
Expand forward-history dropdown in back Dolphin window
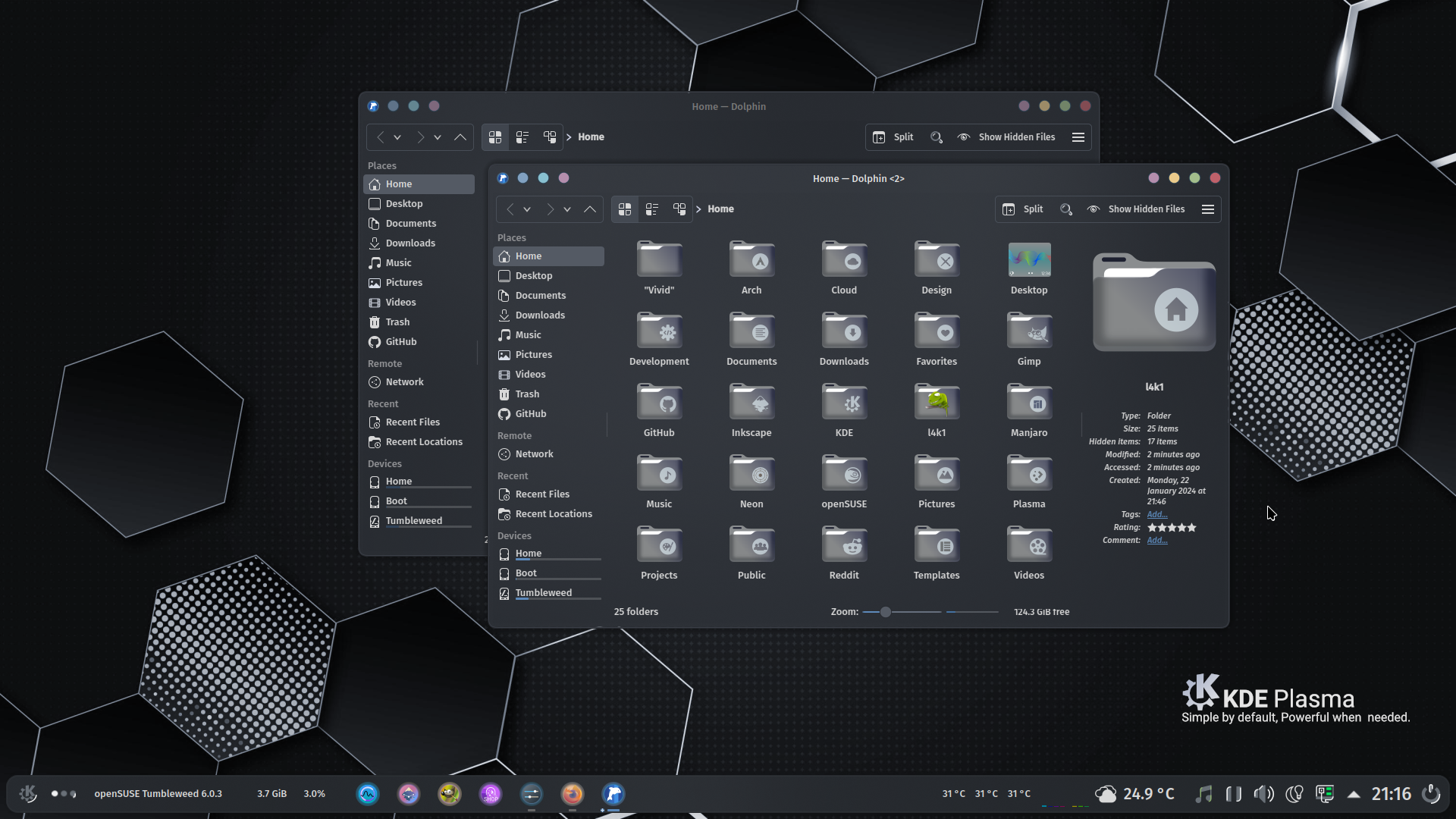[438, 137]
